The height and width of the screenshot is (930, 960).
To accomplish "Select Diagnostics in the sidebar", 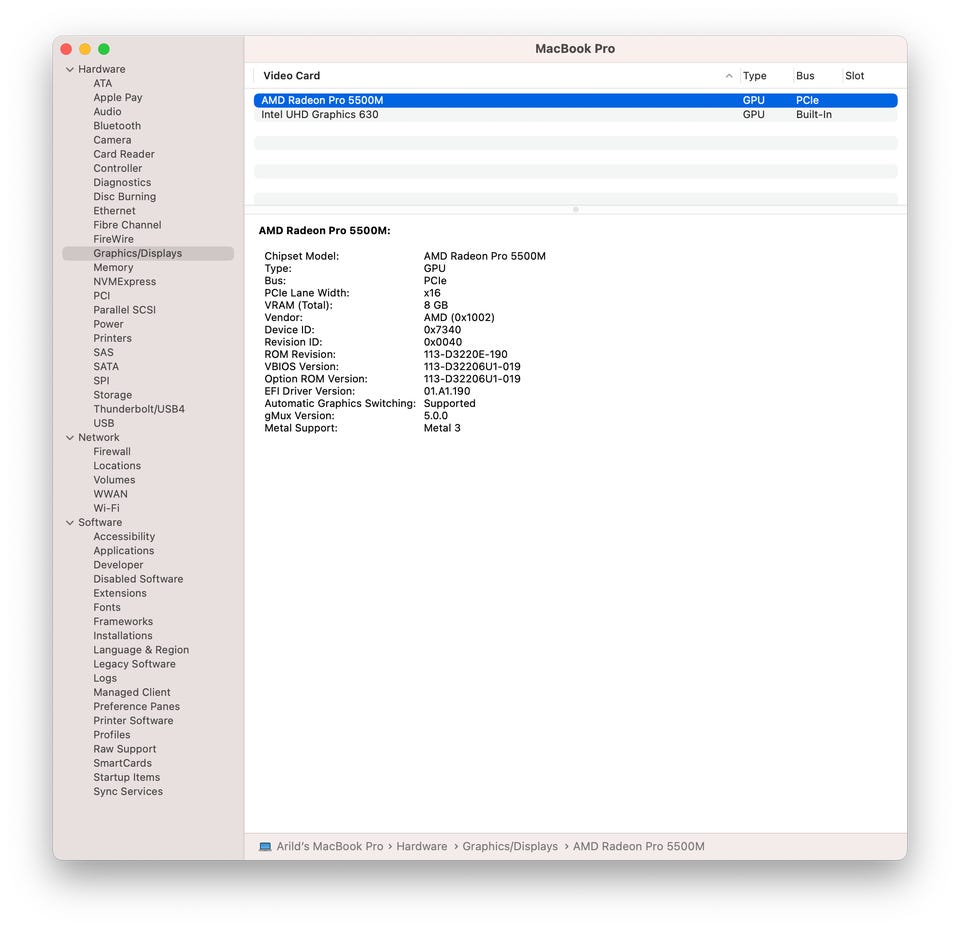I will (122, 182).
